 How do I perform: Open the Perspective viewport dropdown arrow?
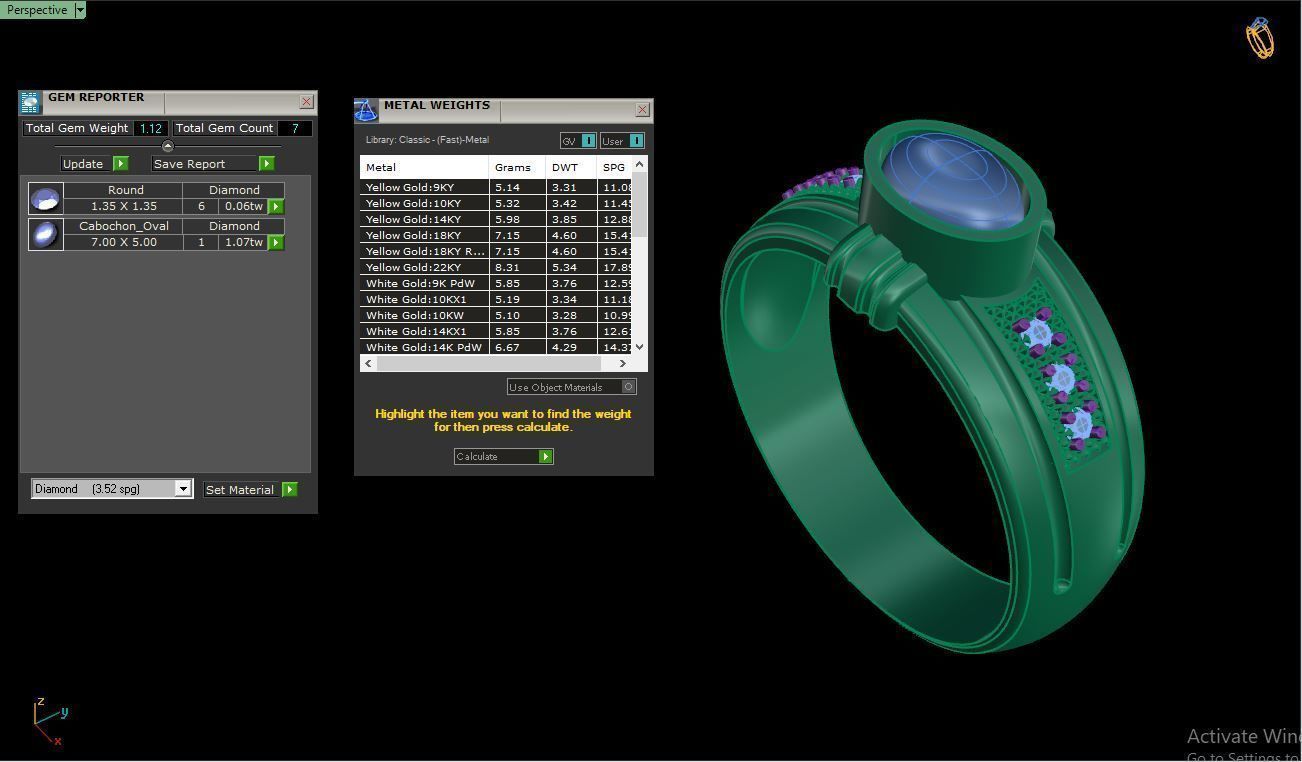click(x=80, y=10)
